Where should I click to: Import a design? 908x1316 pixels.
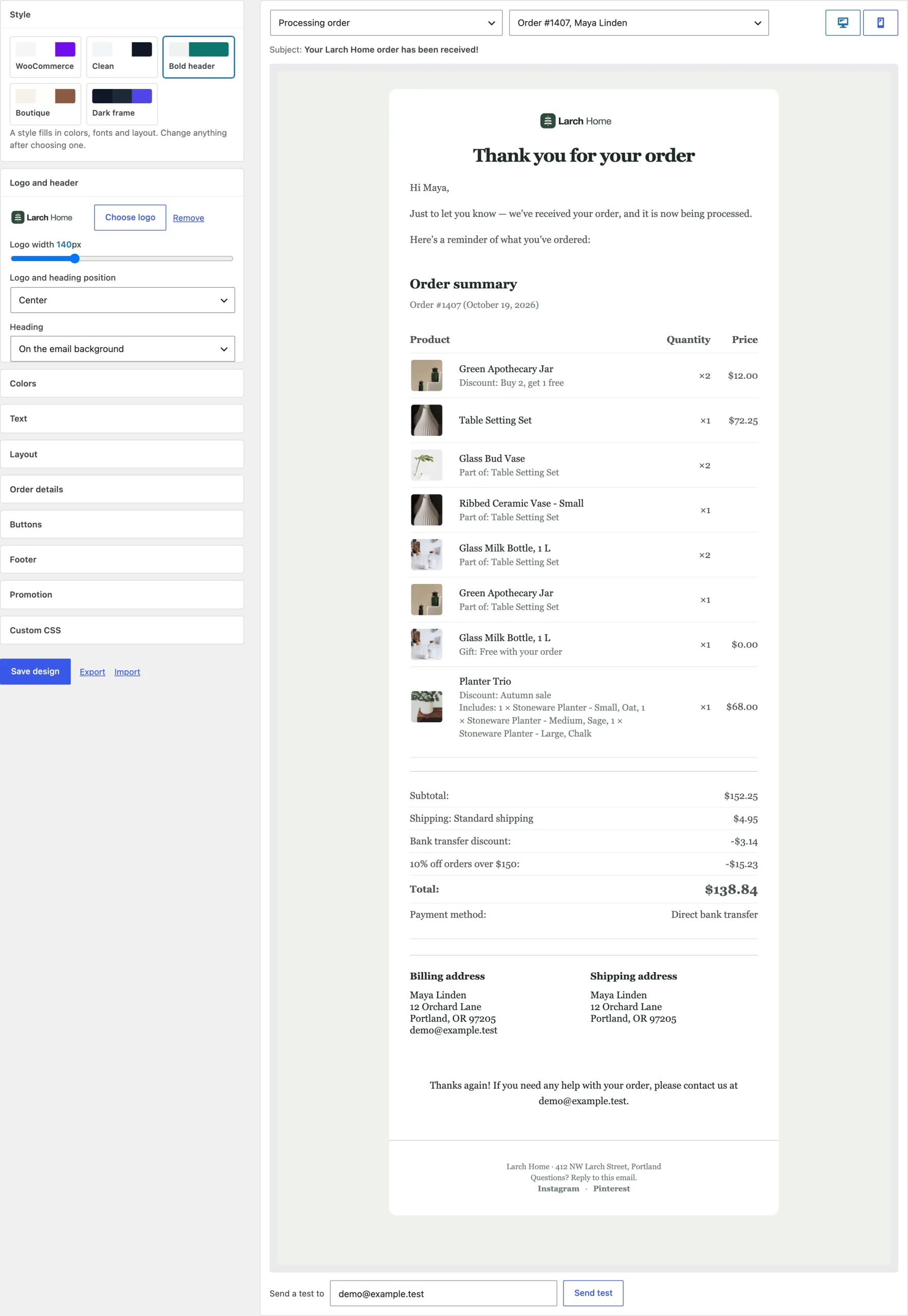coord(127,672)
